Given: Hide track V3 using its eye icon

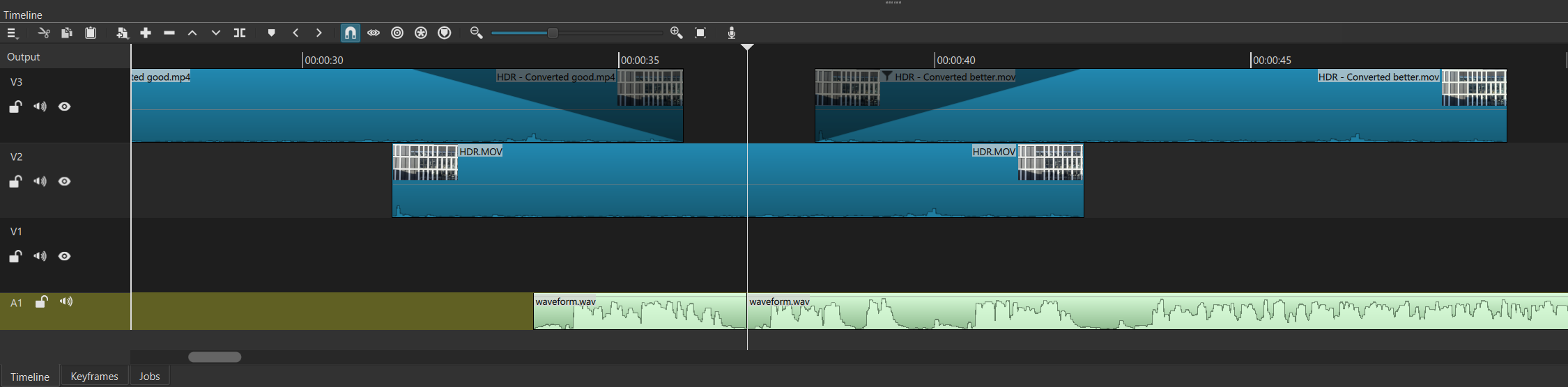Looking at the screenshot, I should [65, 106].
